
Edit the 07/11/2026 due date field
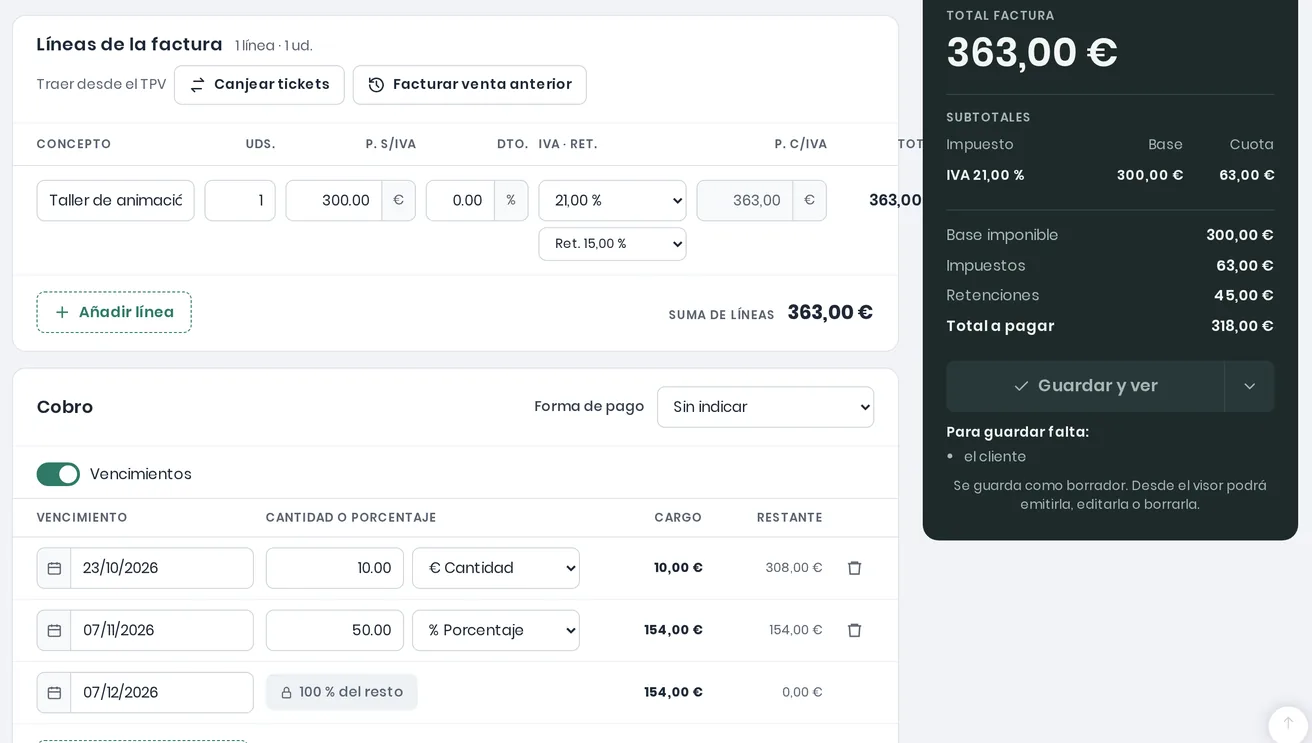tap(162, 630)
